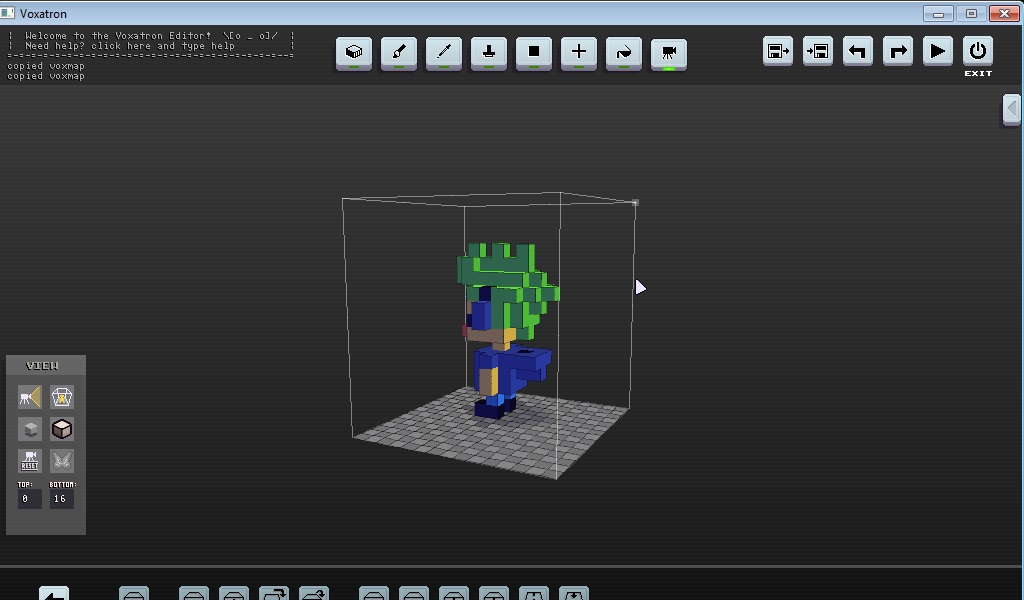1024x600 pixels.
Task: Minimize the Voxatron window
Action: pyautogui.click(x=938, y=13)
